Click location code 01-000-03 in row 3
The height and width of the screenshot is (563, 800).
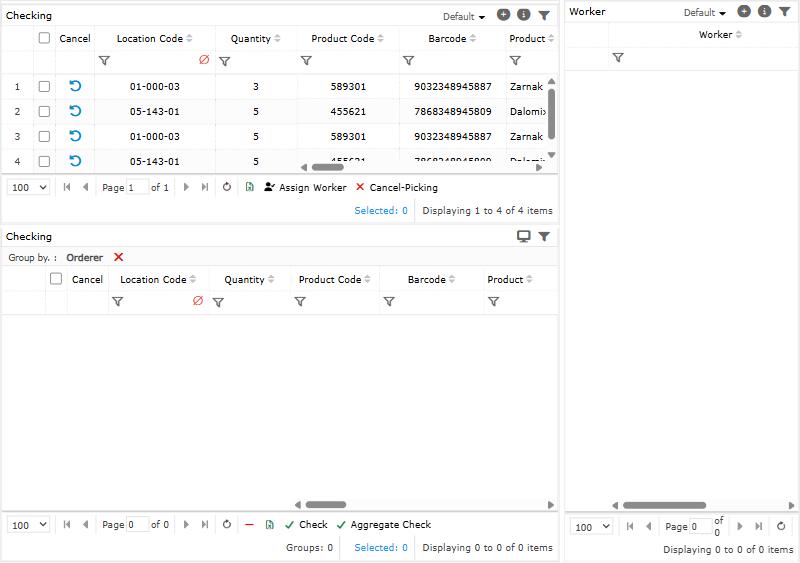click(155, 136)
